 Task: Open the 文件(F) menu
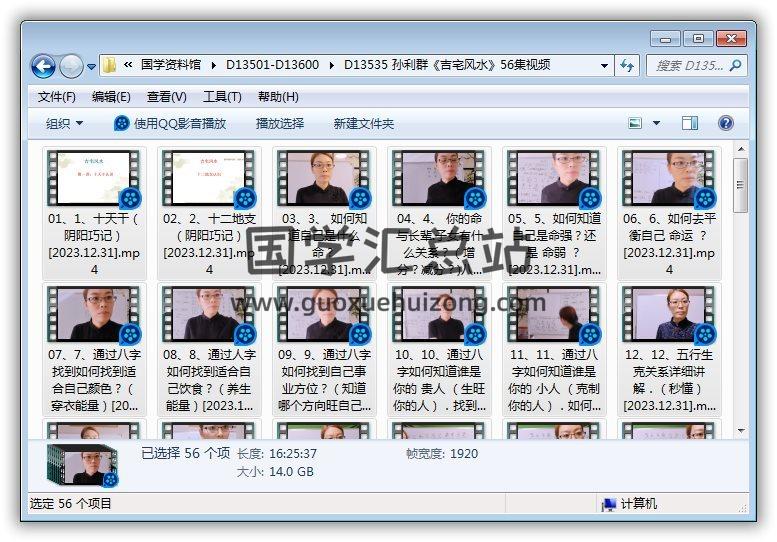[56, 97]
